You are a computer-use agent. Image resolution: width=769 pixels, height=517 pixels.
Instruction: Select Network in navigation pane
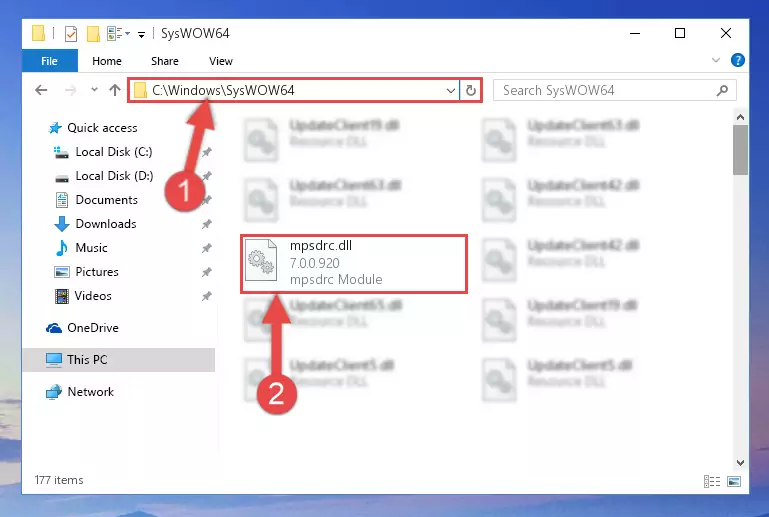coord(90,391)
